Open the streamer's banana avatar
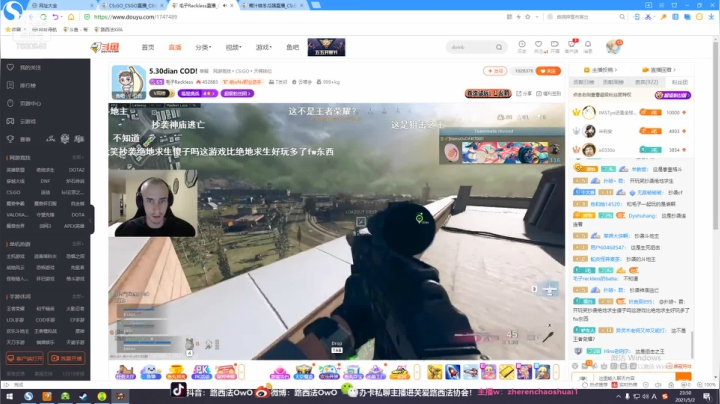The width and height of the screenshot is (720, 404). point(129,82)
